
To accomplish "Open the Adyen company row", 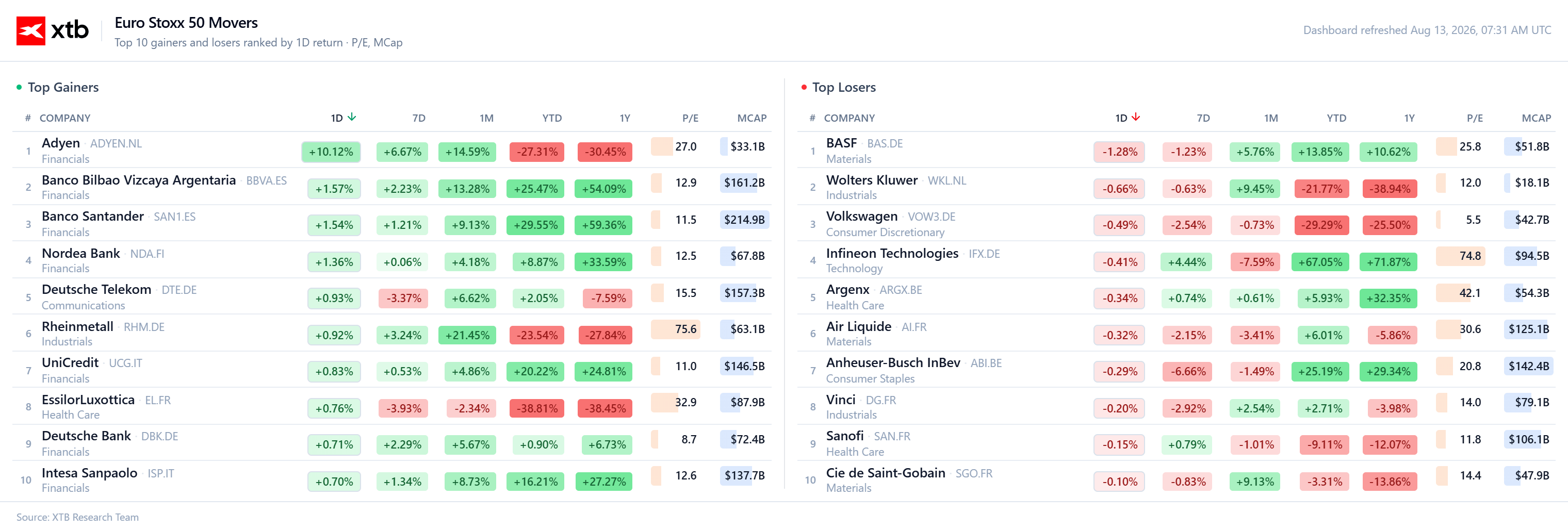I will (392, 151).
